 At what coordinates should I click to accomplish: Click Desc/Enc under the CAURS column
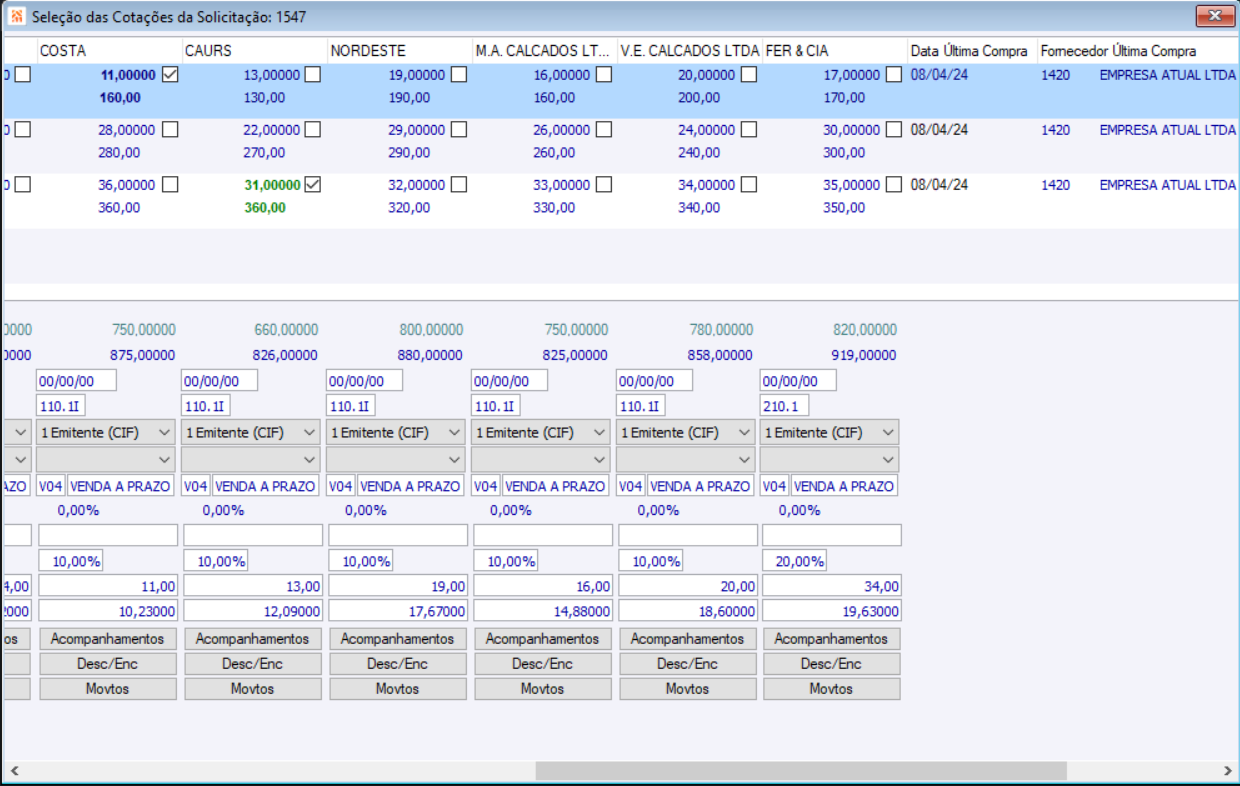(253, 664)
